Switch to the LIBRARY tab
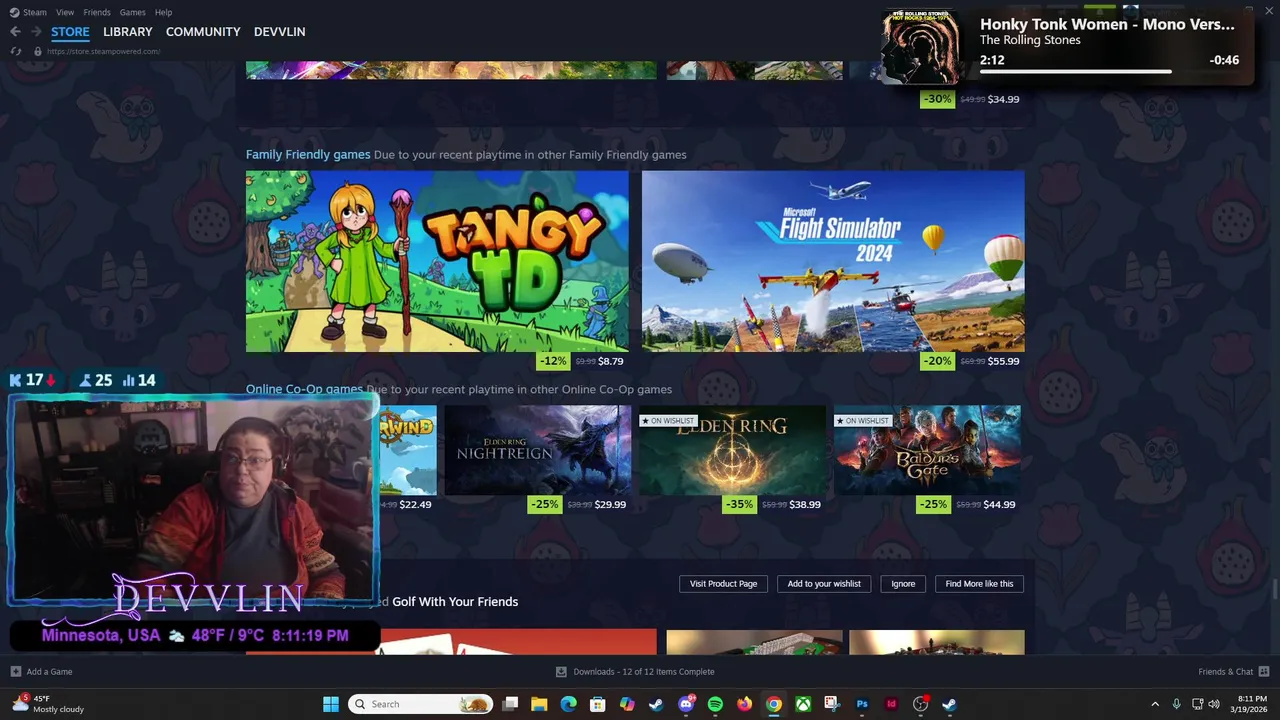The height and width of the screenshot is (720, 1280). (x=128, y=32)
